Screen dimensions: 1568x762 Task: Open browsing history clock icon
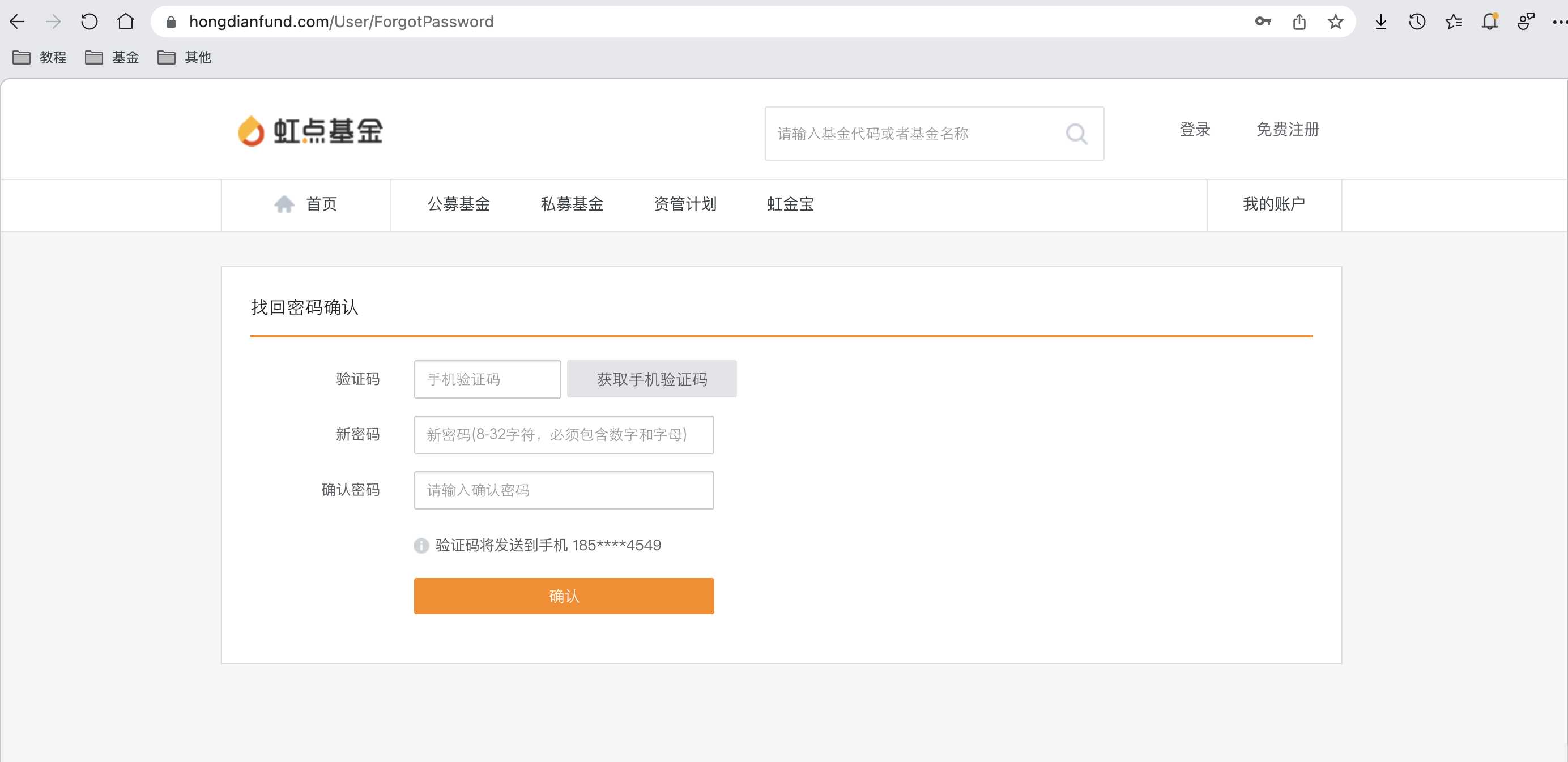click(1417, 22)
